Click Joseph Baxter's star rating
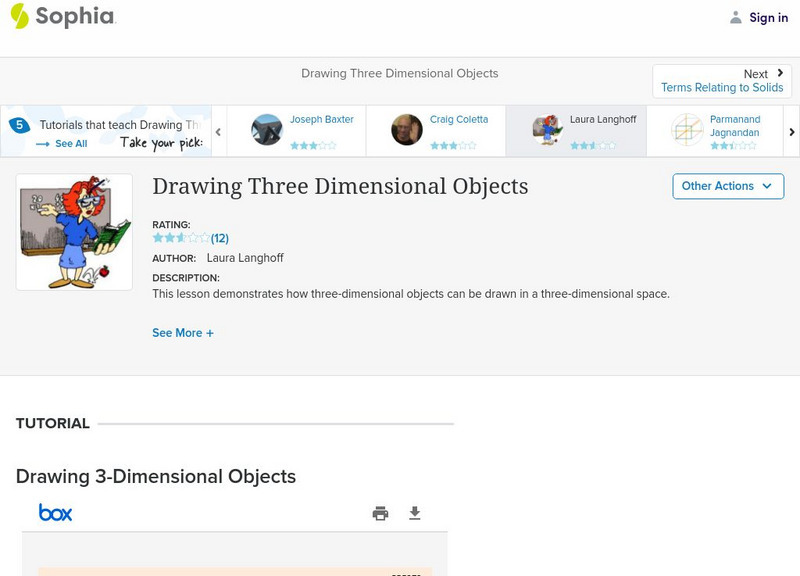800x576 pixels. (x=313, y=146)
